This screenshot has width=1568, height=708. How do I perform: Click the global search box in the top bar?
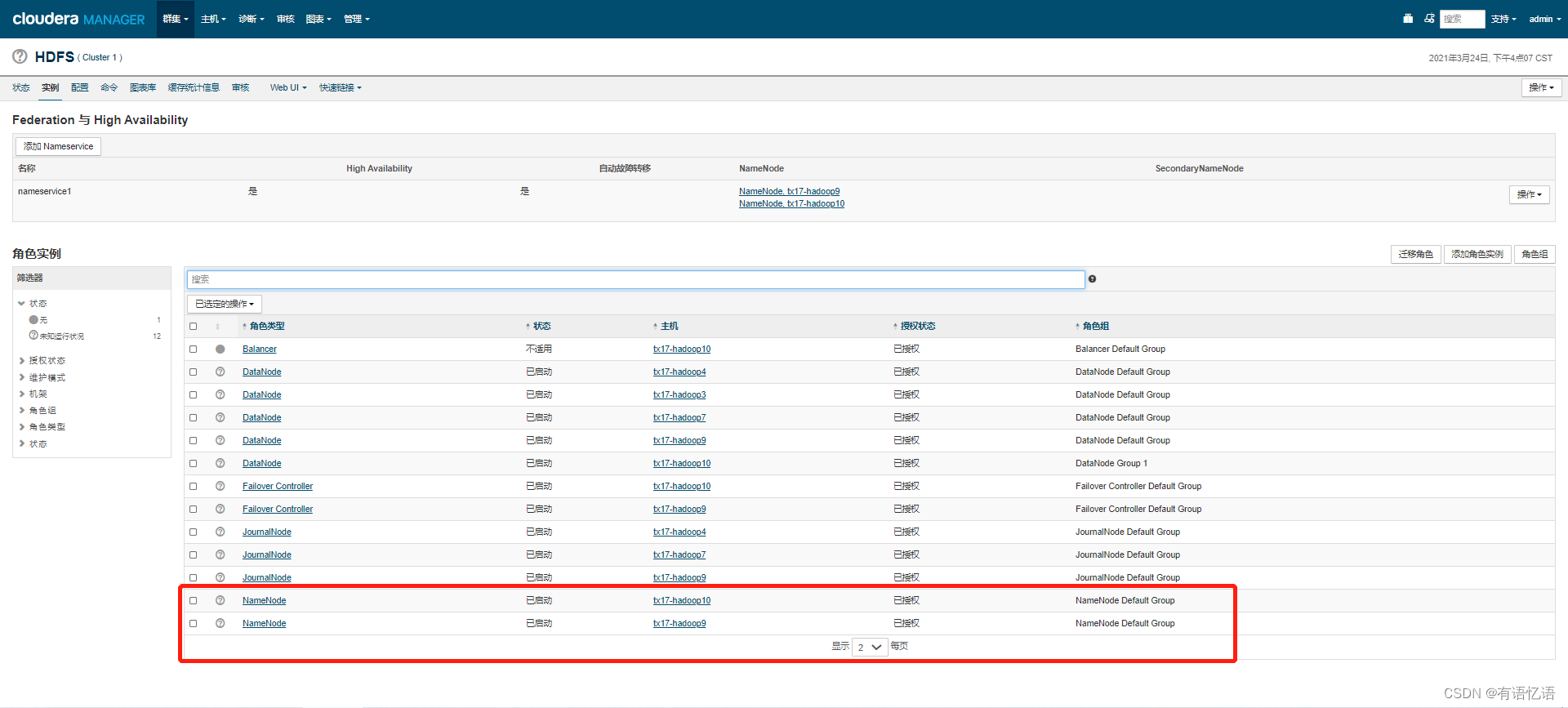[1462, 19]
